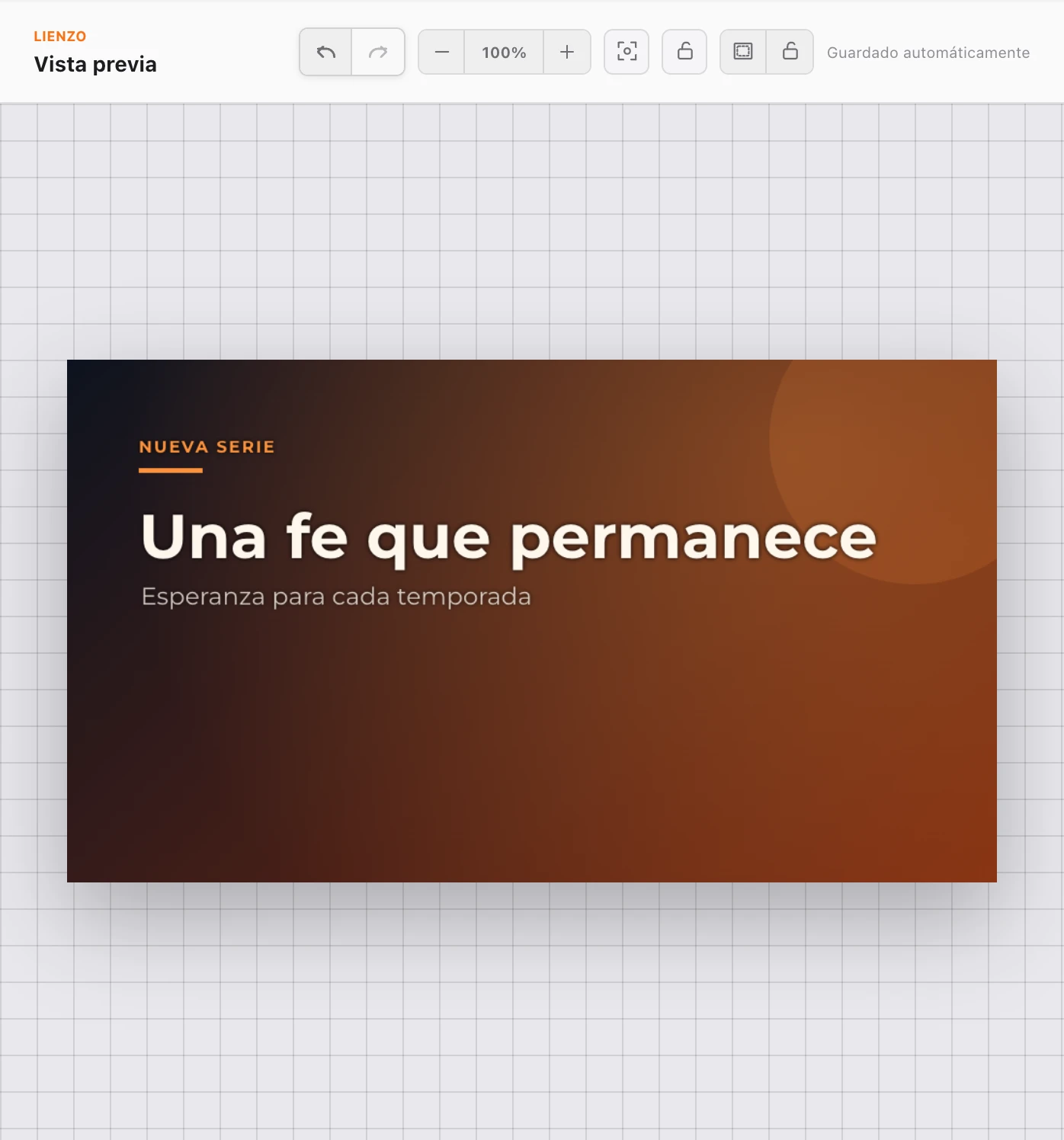Click the 100% zoom level value
1064x1140 pixels.
click(504, 52)
